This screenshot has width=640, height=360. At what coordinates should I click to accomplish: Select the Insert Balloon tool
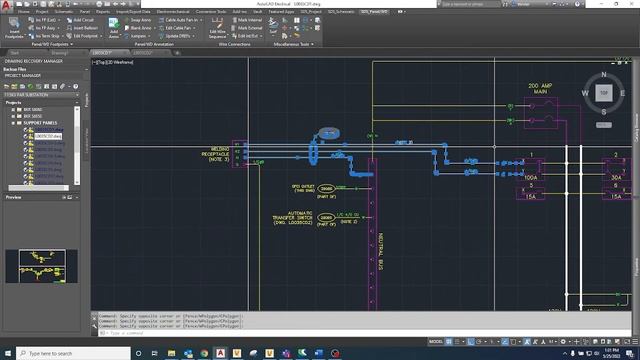tap(82, 28)
